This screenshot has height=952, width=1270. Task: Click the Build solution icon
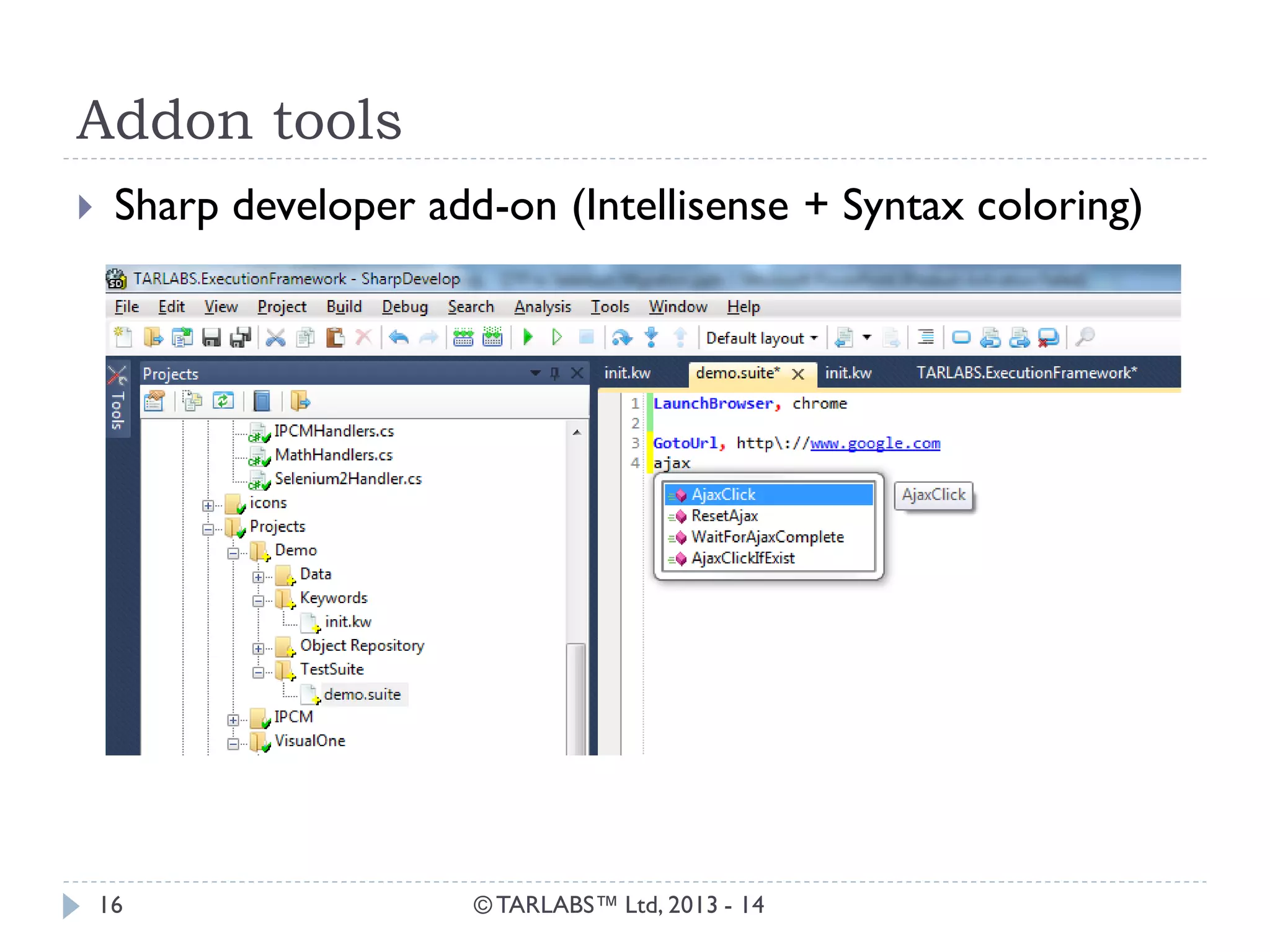pyautogui.click(x=463, y=337)
